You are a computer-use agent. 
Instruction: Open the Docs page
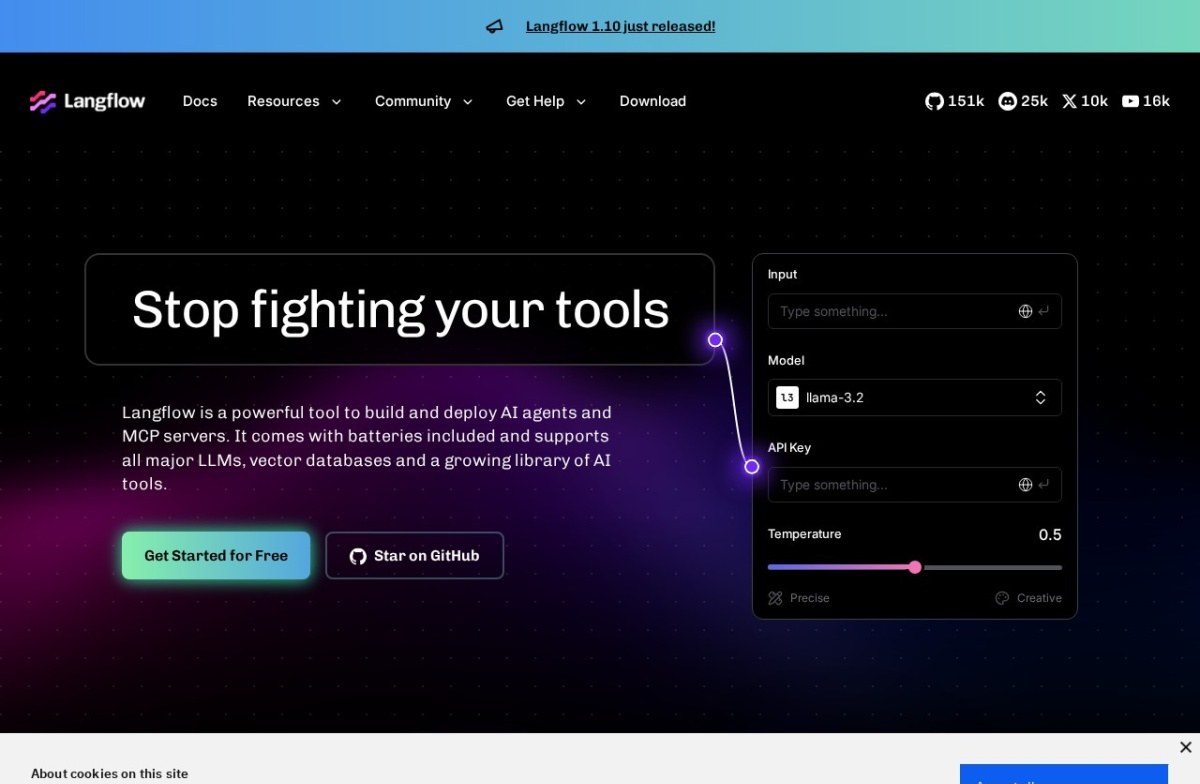click(x=200, y=101)
